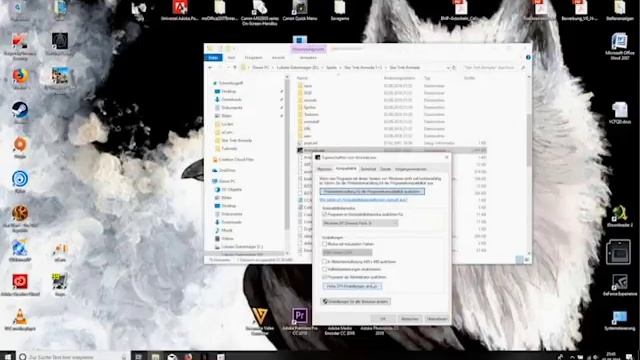Switch Explorer to the large icons view

(x=527, y=260)
